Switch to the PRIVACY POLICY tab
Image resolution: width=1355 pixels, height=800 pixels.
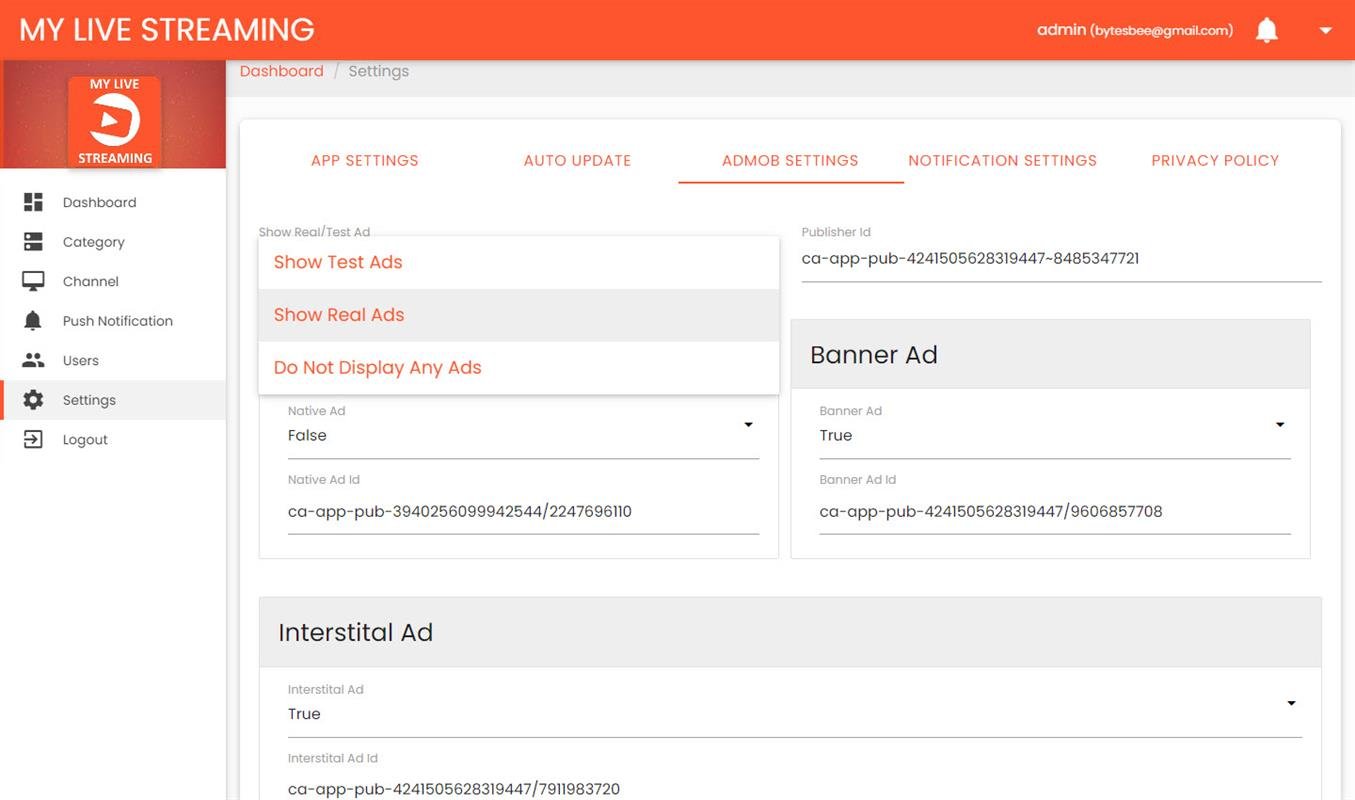(x=1215, y=160)
